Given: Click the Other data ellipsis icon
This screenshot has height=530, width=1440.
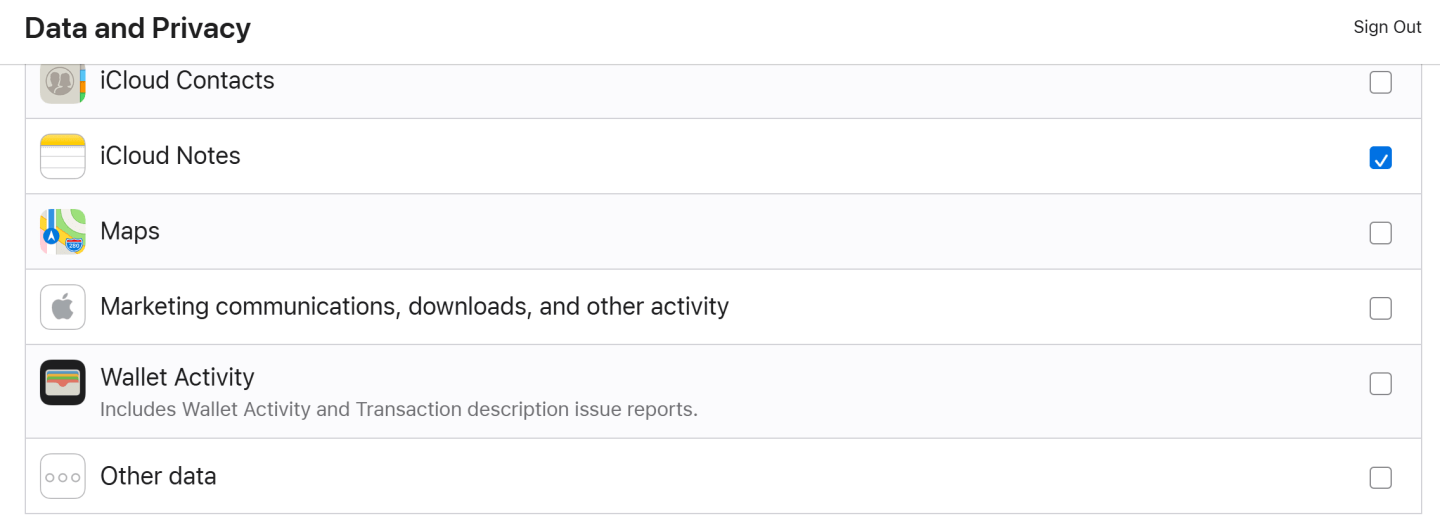Looking at the screenshot, I should (x=62, y=476).
